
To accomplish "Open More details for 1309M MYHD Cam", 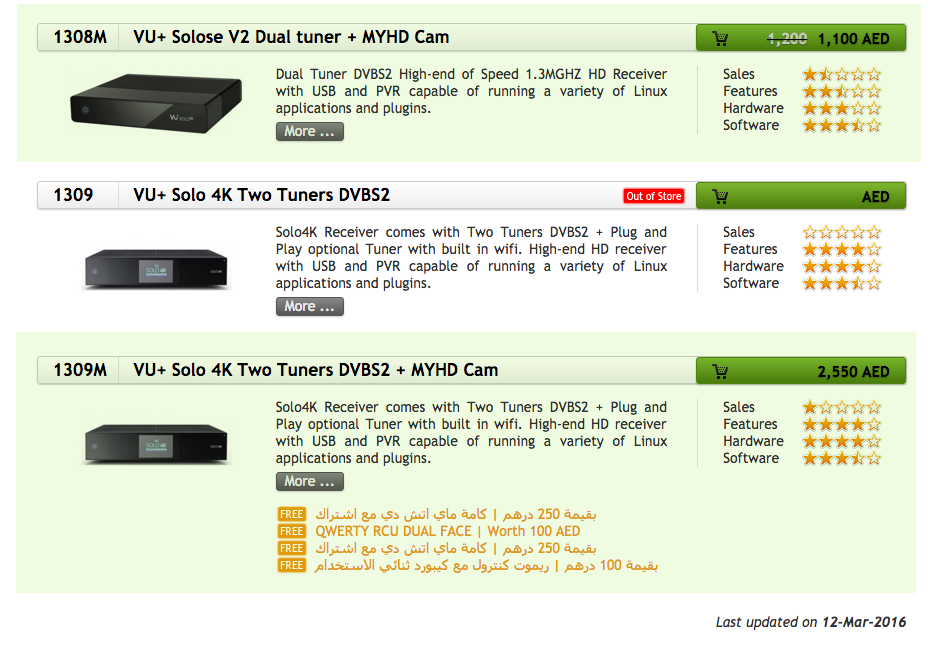I will pos(310,482).
